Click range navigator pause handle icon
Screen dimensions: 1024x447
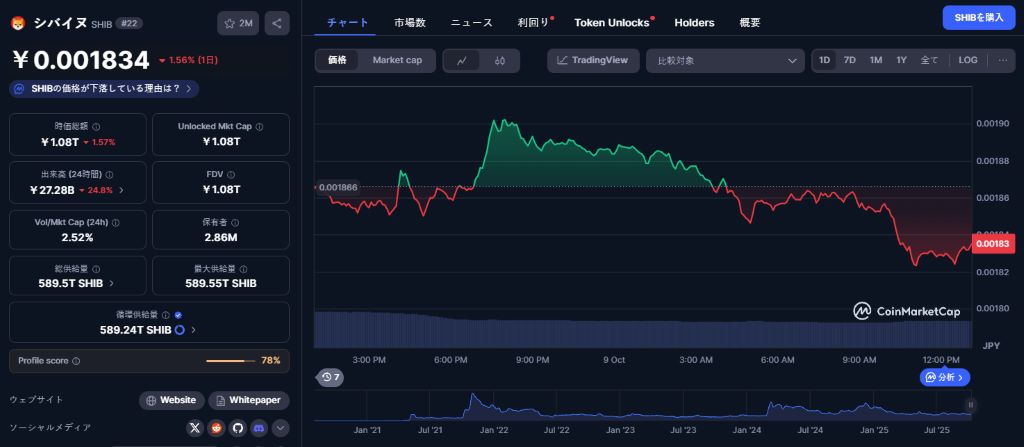(x=971, y=405)
